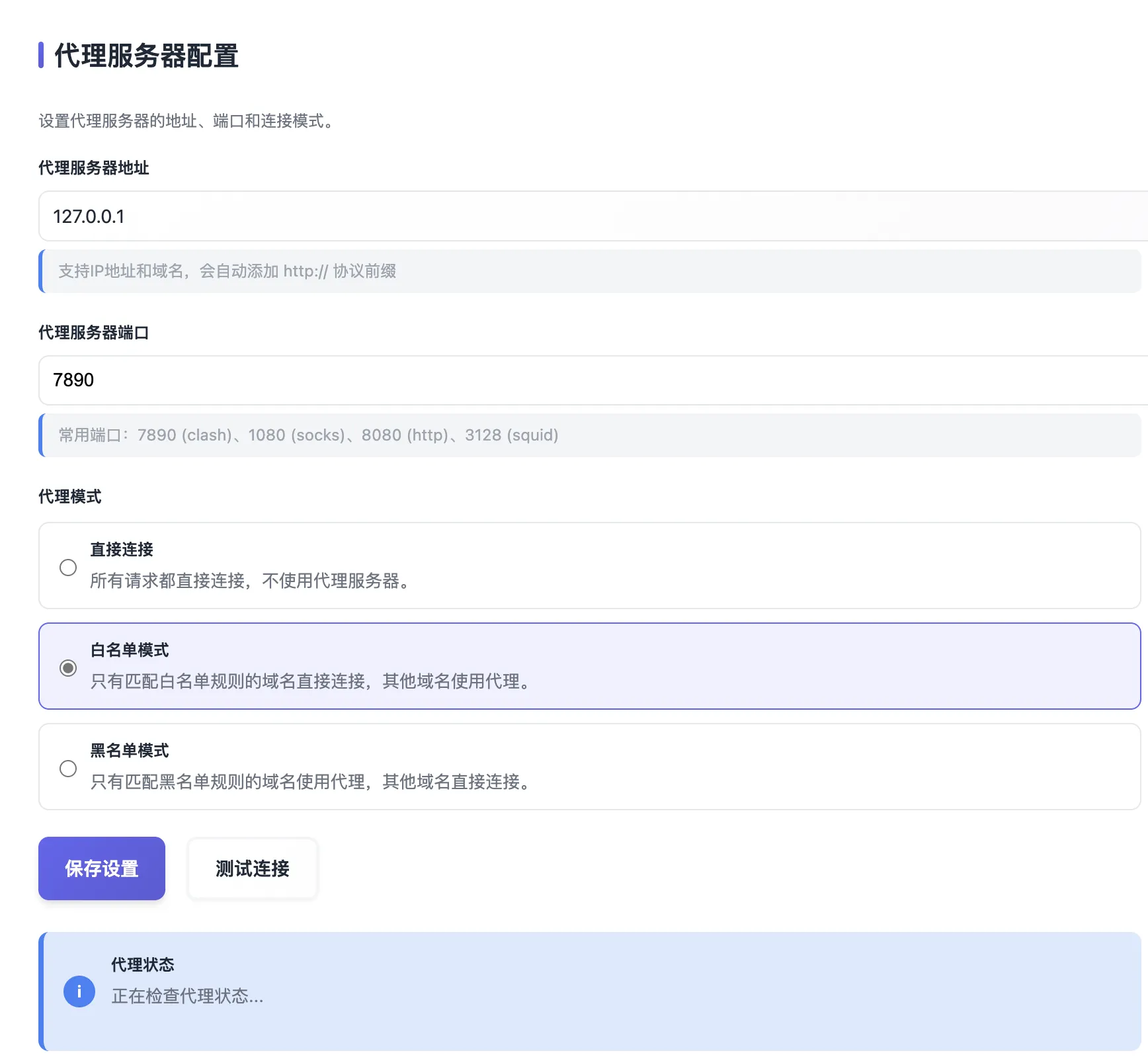Select the 白名单模式 radio button
The width and height of the screenshot is (1148, 1057).
pos(68,668)
